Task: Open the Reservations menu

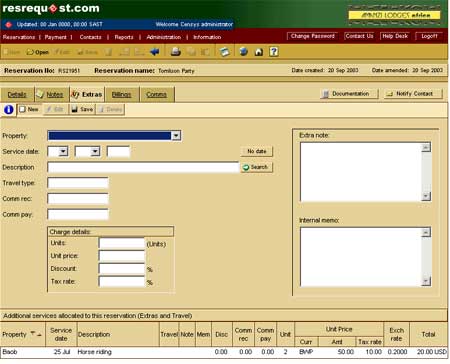Action: pos(19,37)
